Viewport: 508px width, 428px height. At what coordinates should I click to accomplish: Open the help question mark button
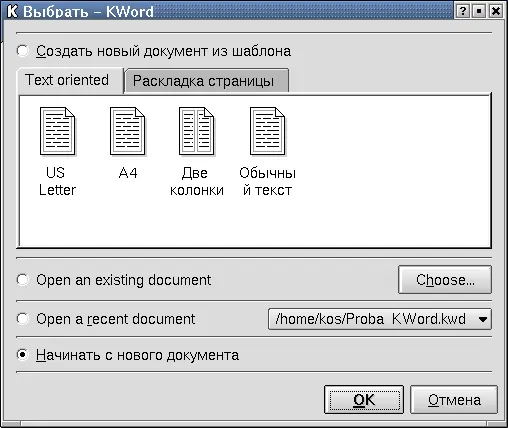click(463, 11)
